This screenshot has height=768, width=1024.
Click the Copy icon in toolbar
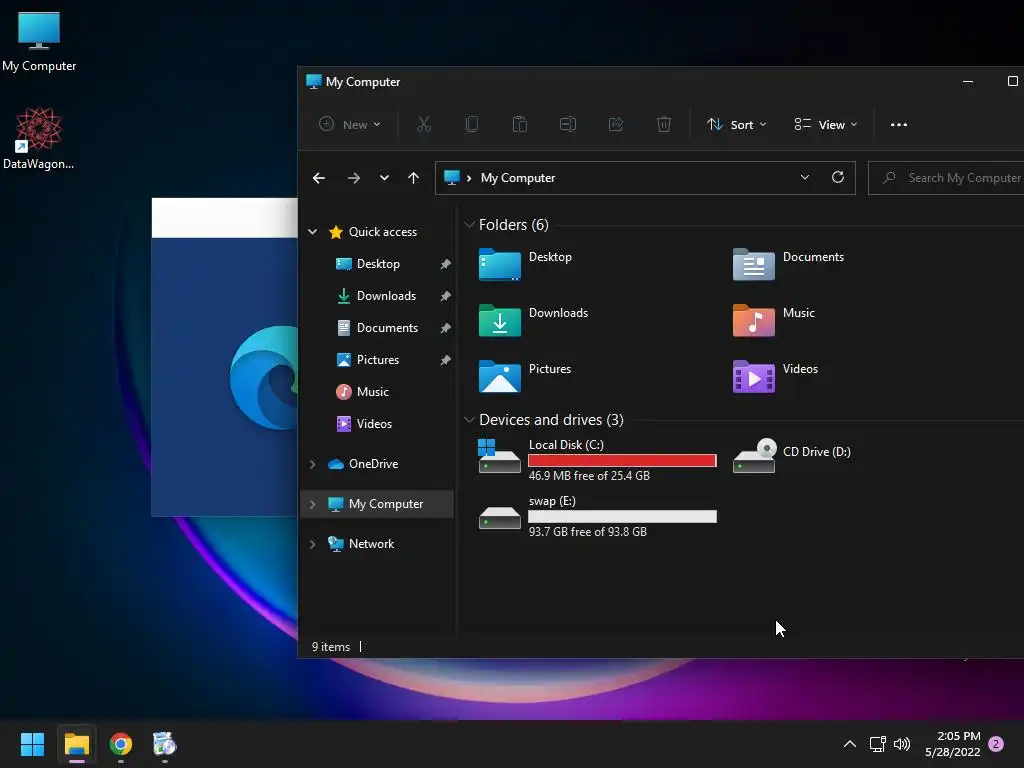click(472, 124)
